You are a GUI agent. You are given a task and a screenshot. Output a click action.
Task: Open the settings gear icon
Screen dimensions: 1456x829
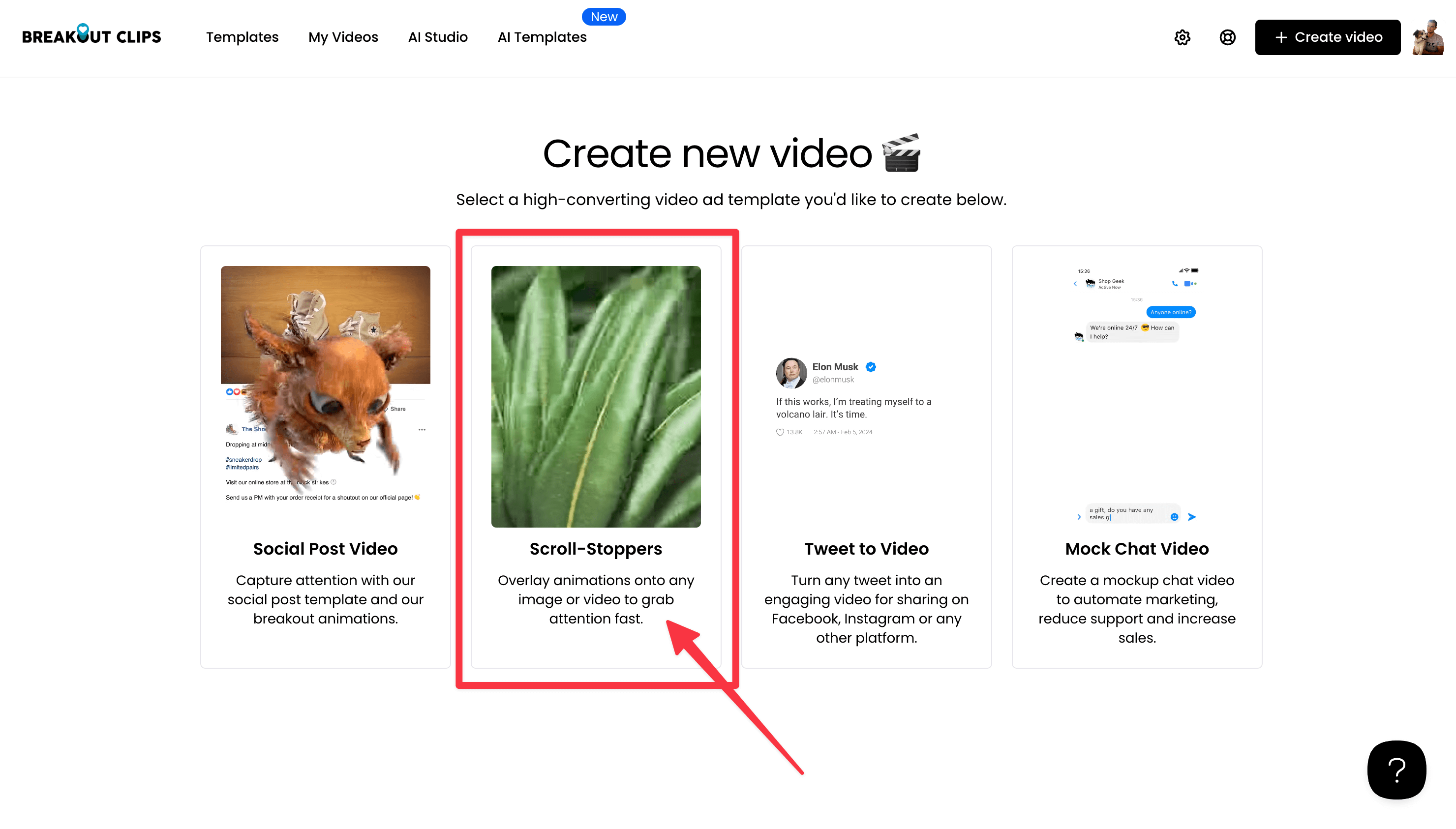1182,37
